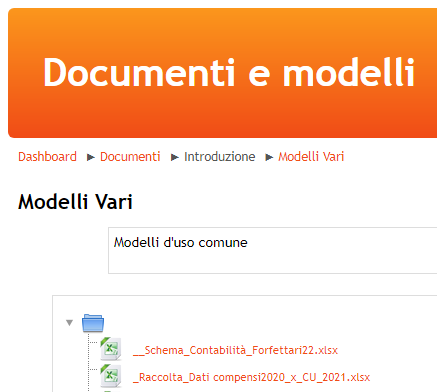Download __Schema_Contabilità_Forfettari22.xlsx file
This screenshot has height=392, width=437.
(235, 350)
